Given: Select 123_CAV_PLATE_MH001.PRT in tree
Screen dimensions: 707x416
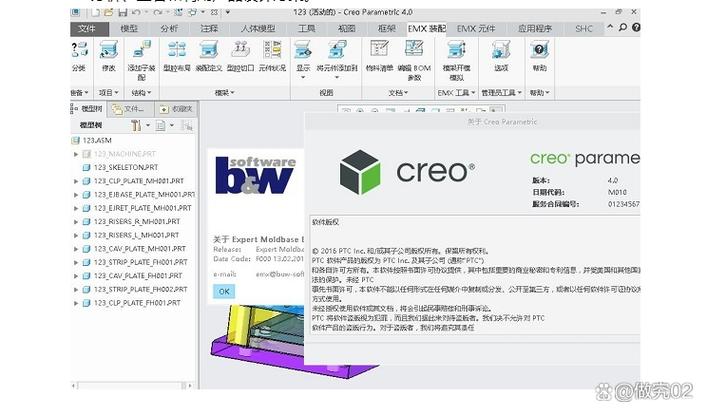Looking at the screenshot, I should coord(134,249).
